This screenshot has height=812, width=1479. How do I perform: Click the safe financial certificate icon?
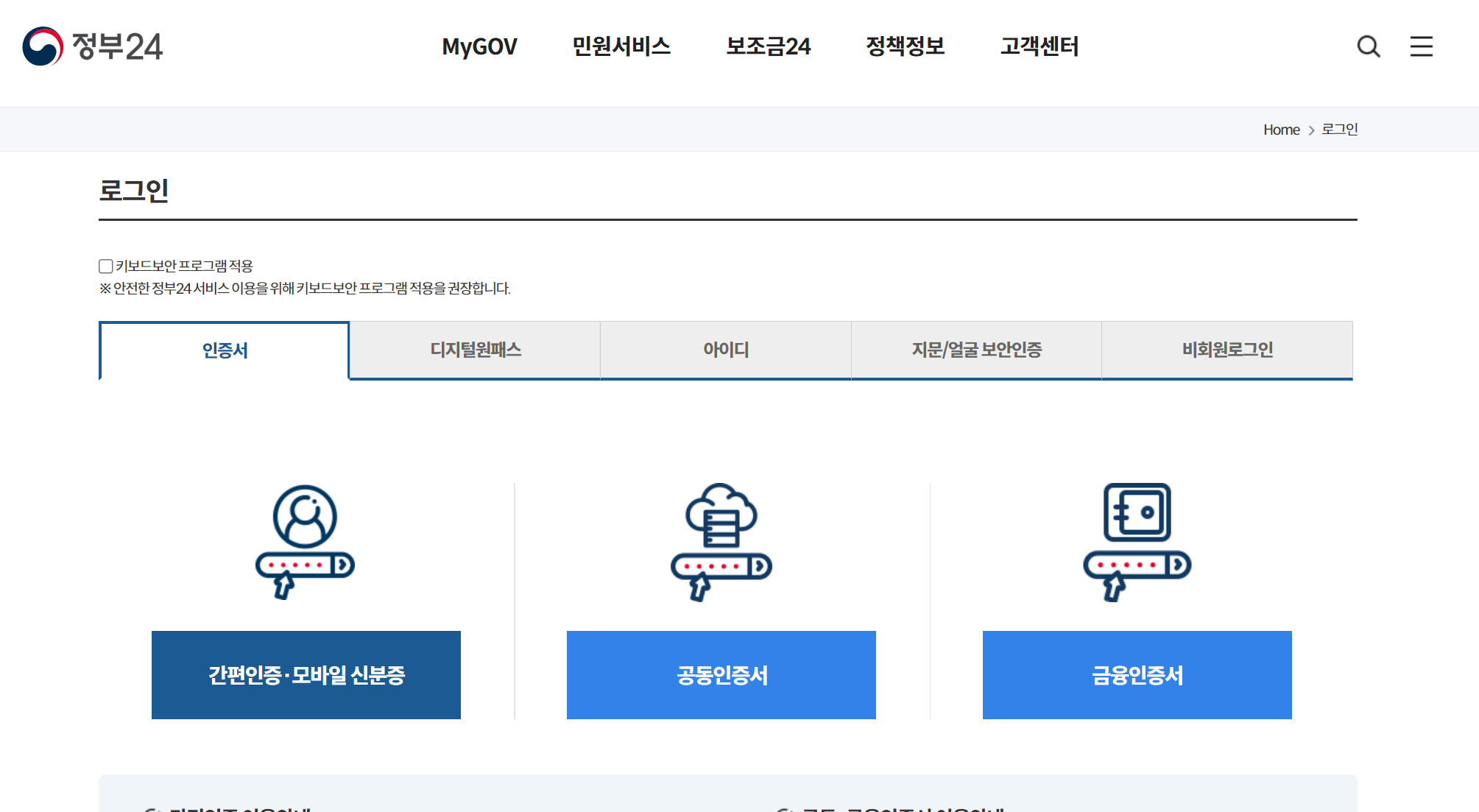click(1137, 541)
